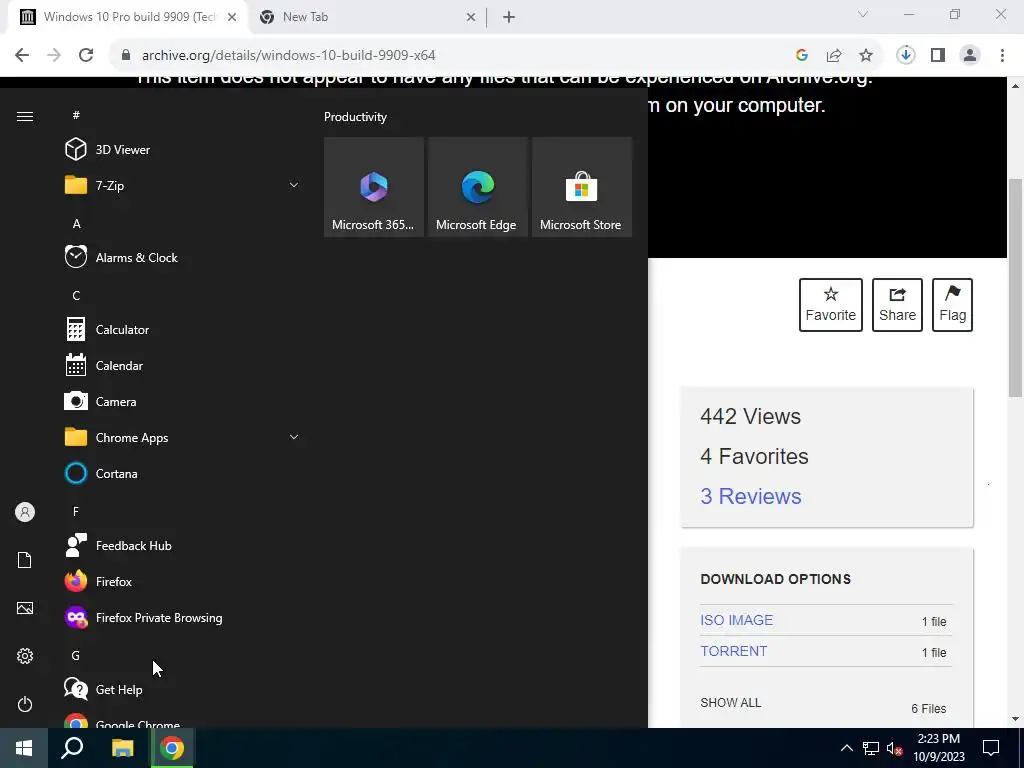Image resolution: width=1024 pixels, height=768 pixels.
Task: Switch to the New Tab tab
Action: pos(366,17)
